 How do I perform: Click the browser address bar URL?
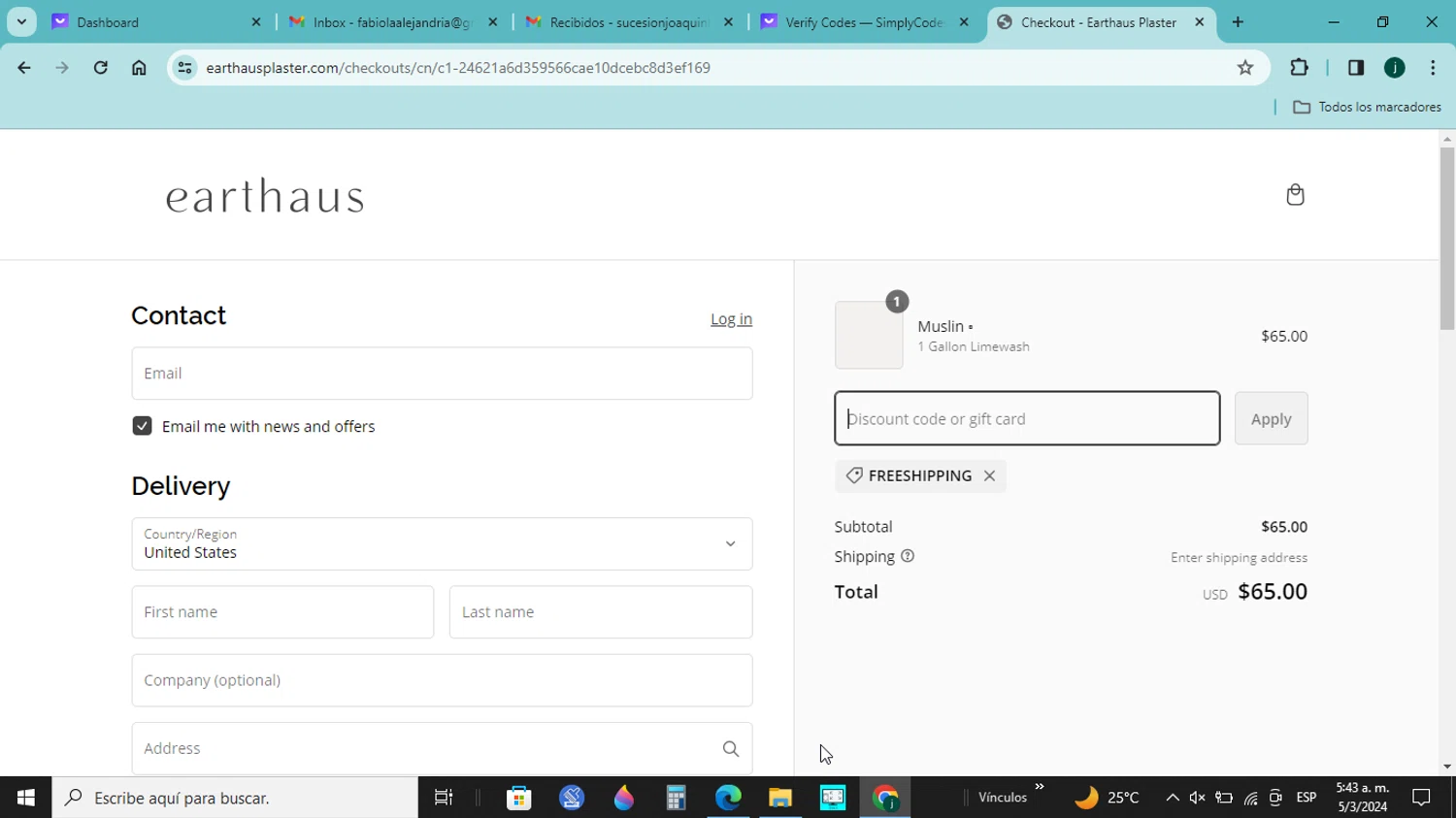(458, 68)
